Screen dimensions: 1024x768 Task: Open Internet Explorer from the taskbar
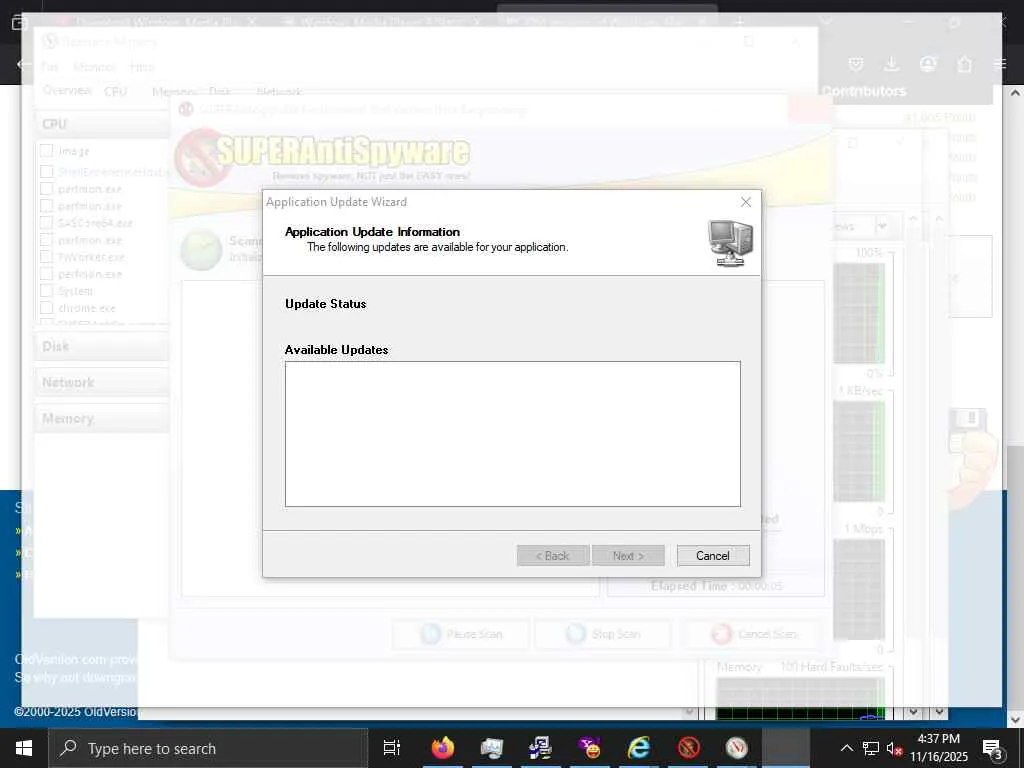(639, 748)
